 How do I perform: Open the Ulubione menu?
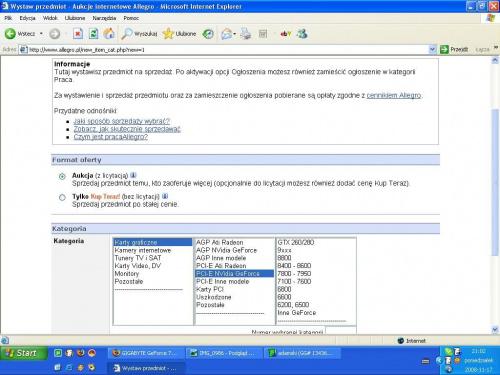75,18
